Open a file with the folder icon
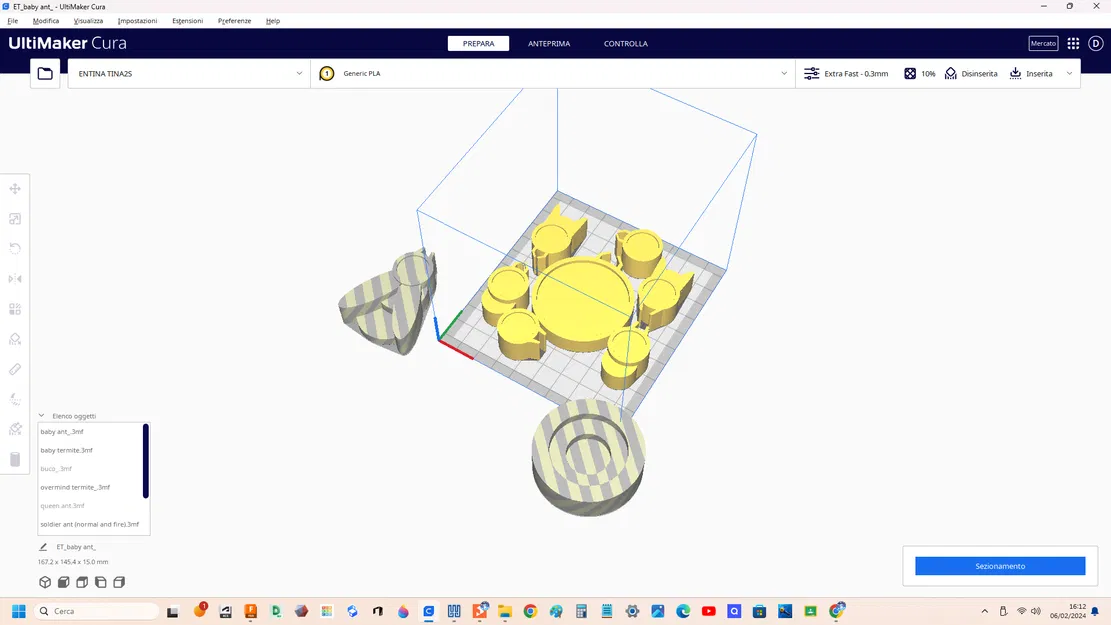This screenshot has width=1111, height=625. click(44, 72)
